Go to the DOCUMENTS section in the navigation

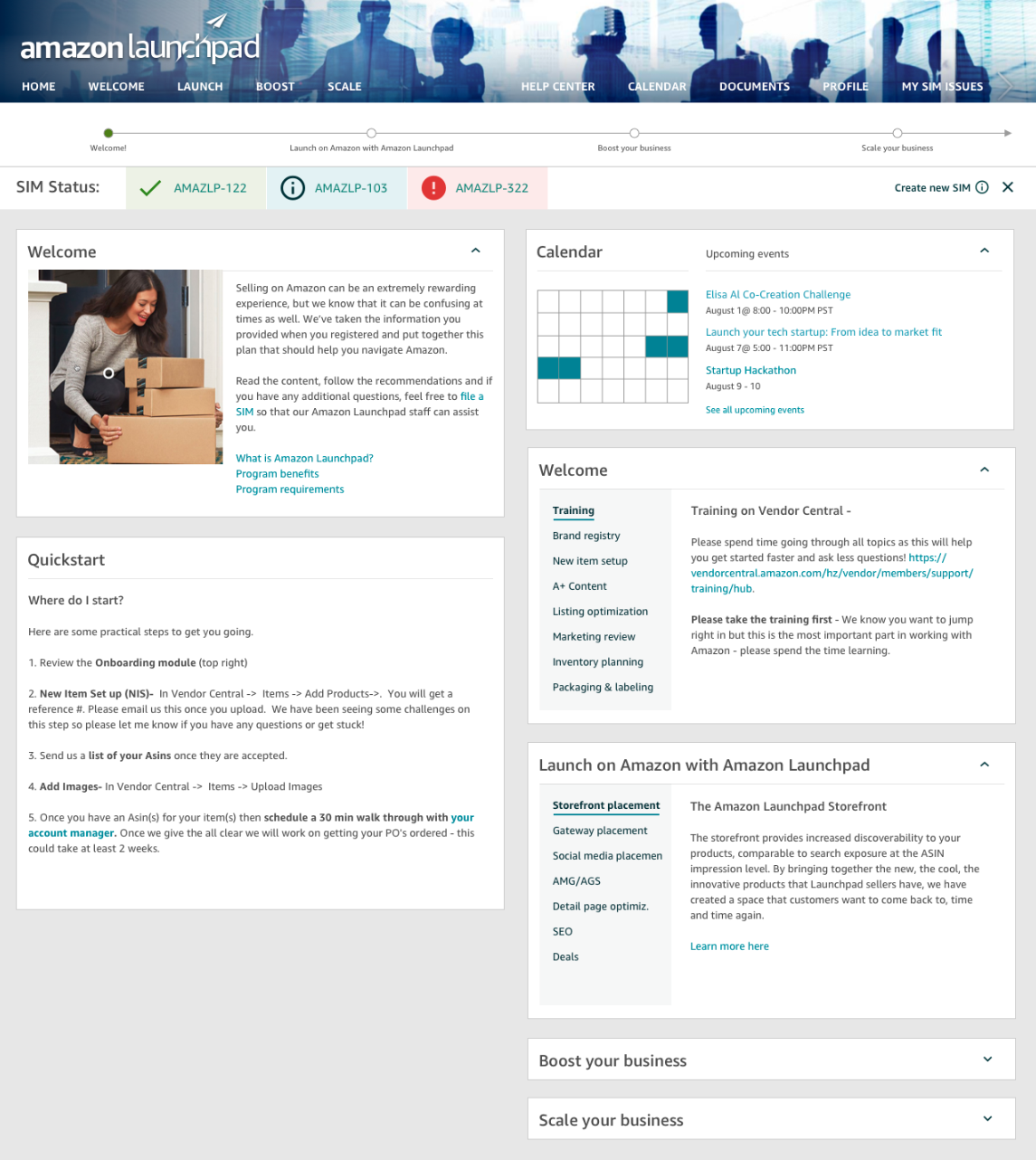(x=755, y=86)
